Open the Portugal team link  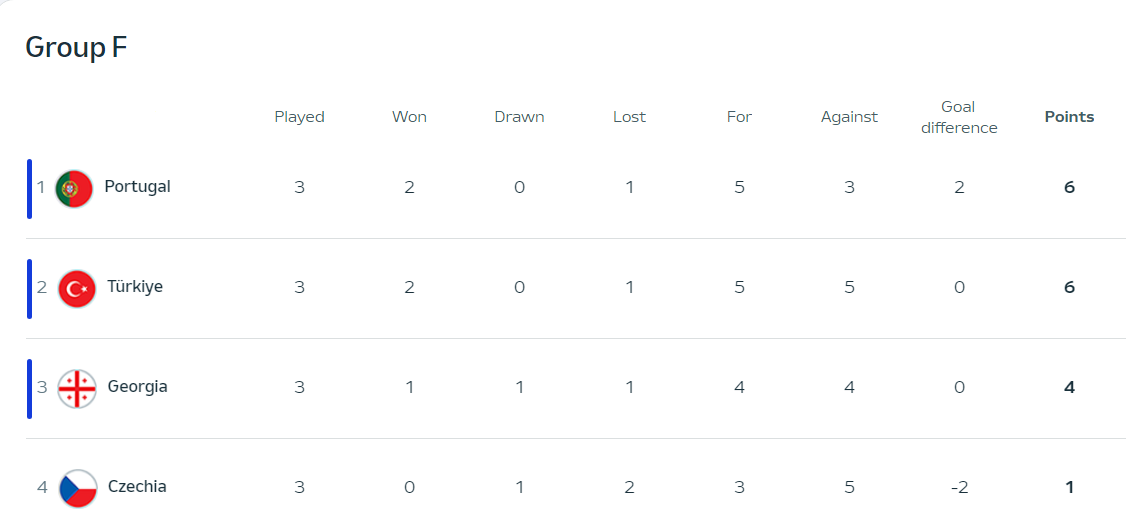pos(137,187)
